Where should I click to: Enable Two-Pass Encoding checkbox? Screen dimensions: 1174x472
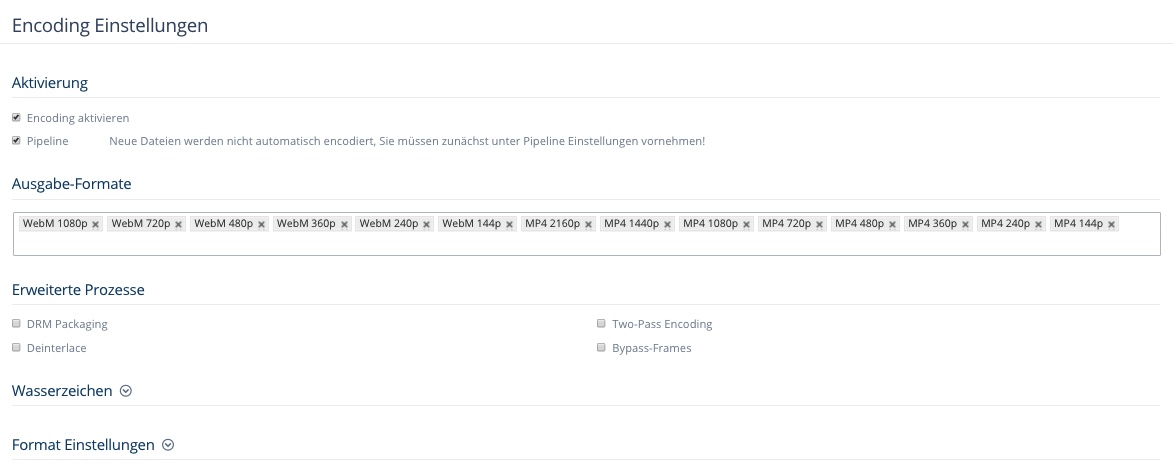coord(601,324)
